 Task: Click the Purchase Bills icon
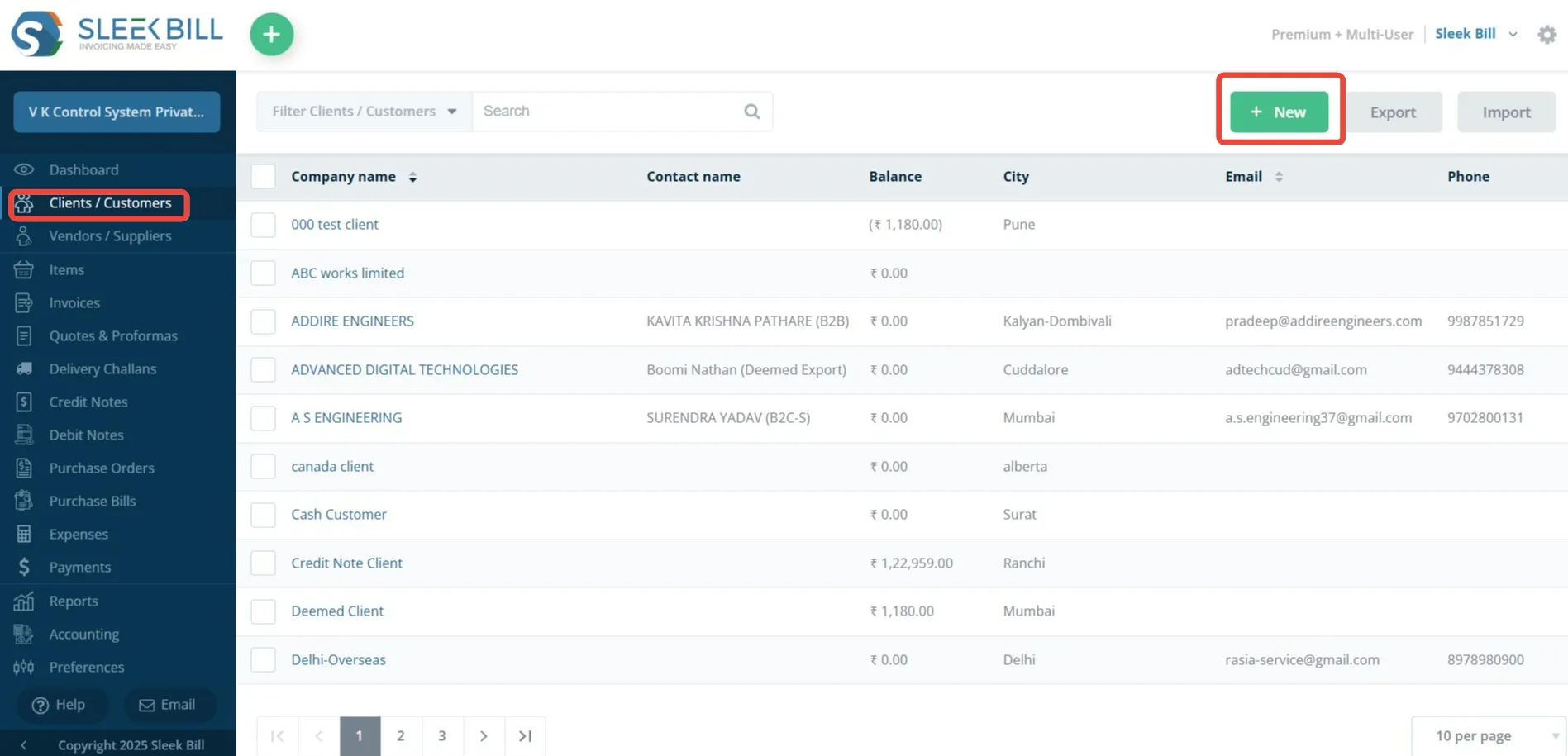[24, 501]
